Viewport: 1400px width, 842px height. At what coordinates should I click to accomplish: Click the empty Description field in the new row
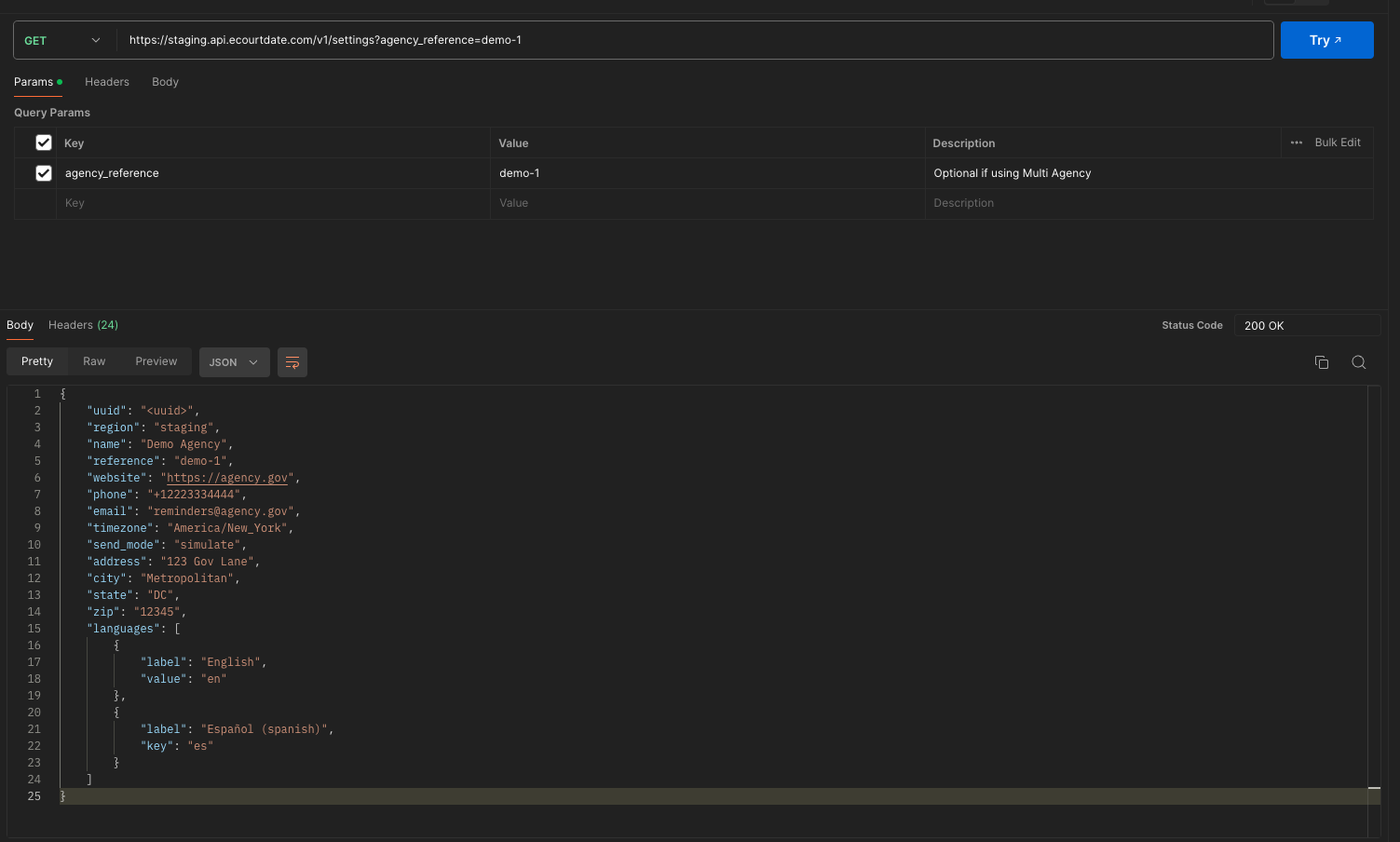pyautogui.click(x=1149, y=203)
